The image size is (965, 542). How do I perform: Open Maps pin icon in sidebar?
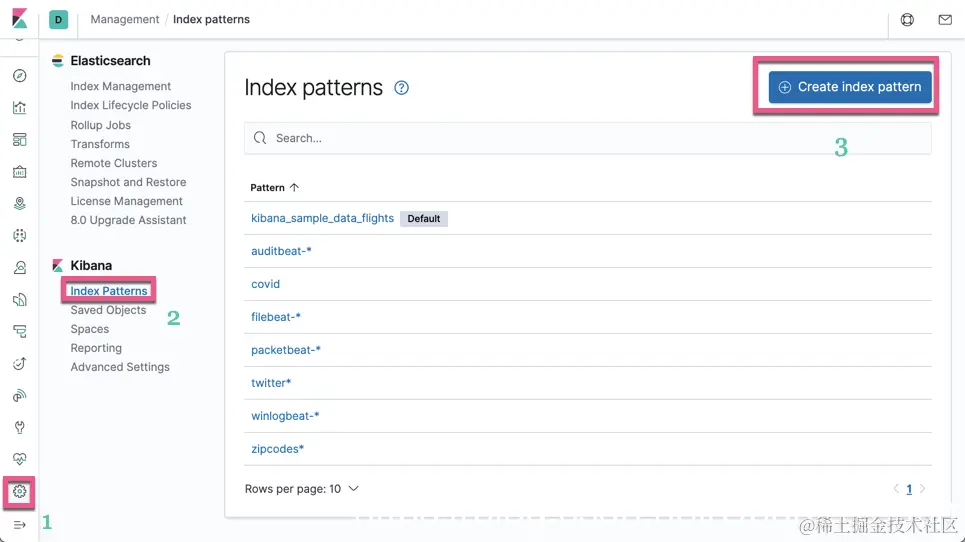[20, 204]
